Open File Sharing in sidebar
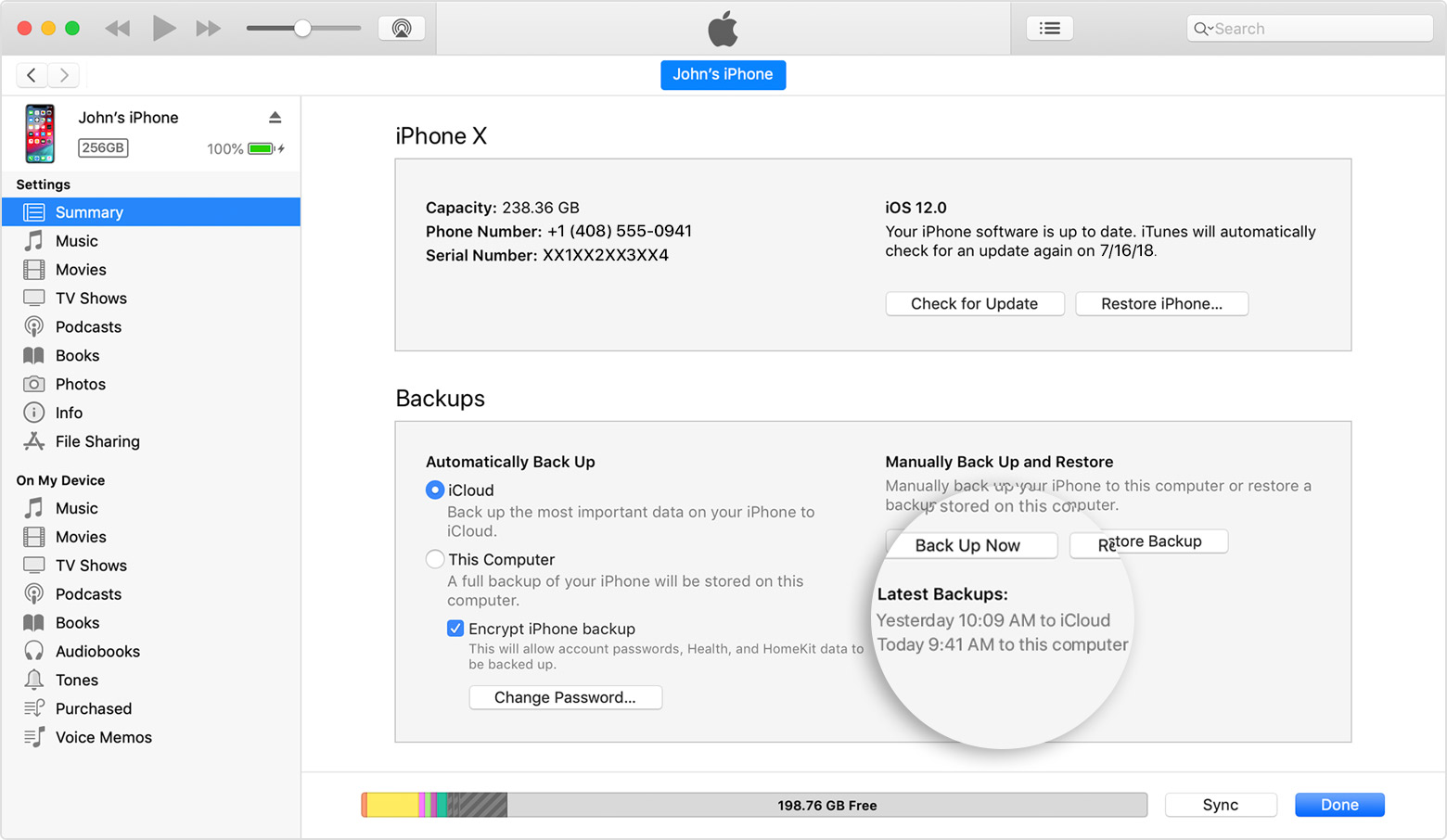The image size is (1447, 840). point(97,442)
